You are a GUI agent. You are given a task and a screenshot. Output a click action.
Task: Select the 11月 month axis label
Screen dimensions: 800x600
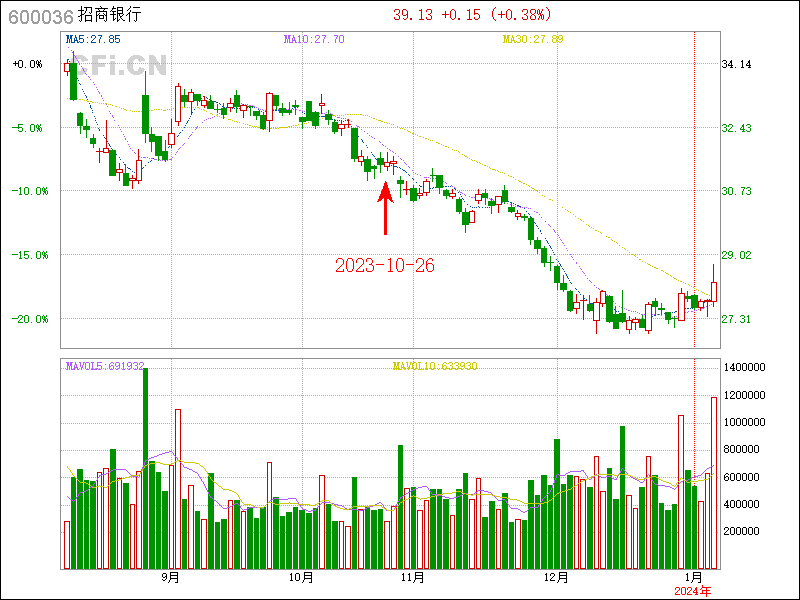pyautogui.click(x=412, y=577)
